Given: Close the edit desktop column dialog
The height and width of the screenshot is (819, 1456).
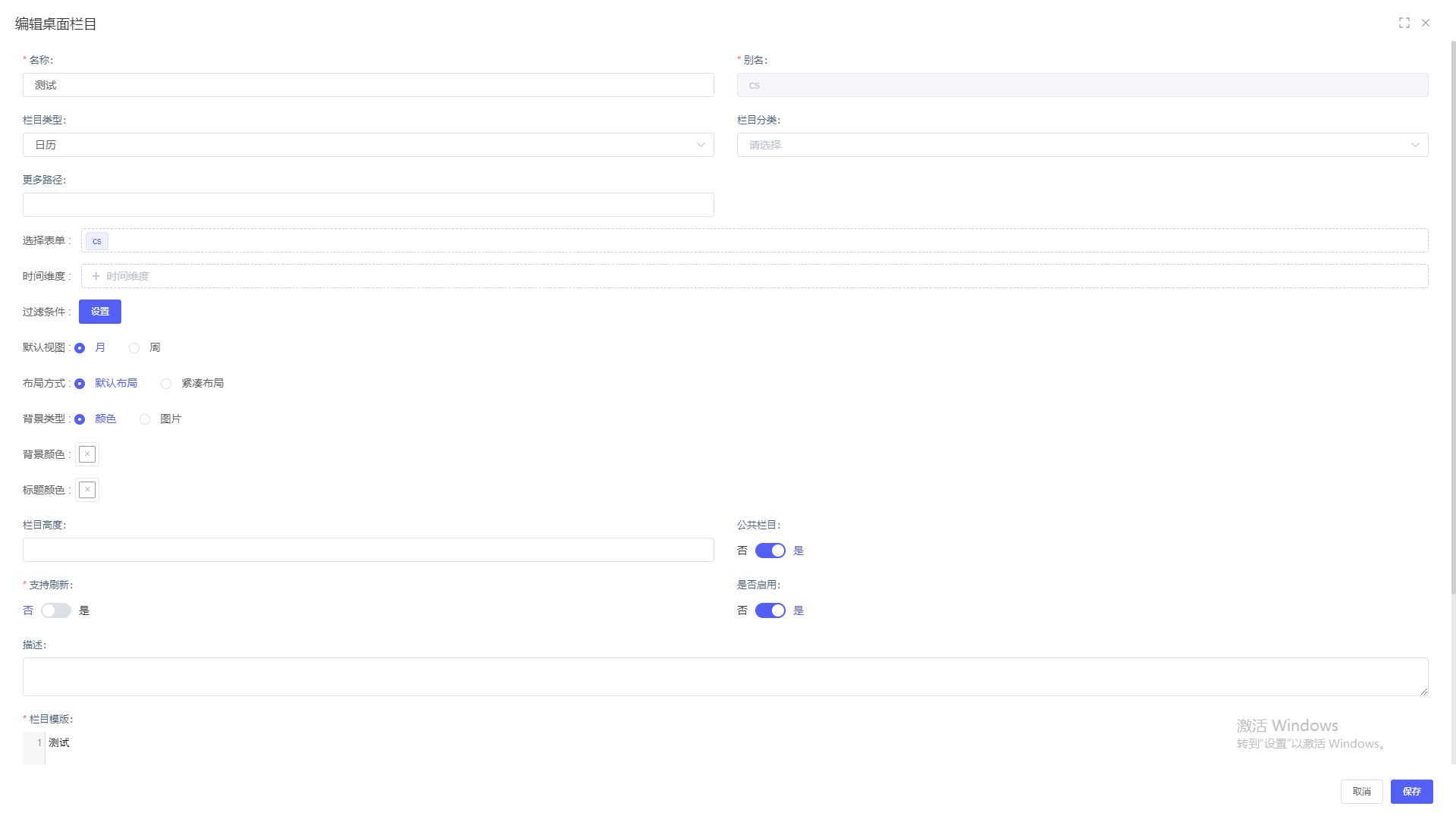Looking at the screenshot, I should [1426, 23].
